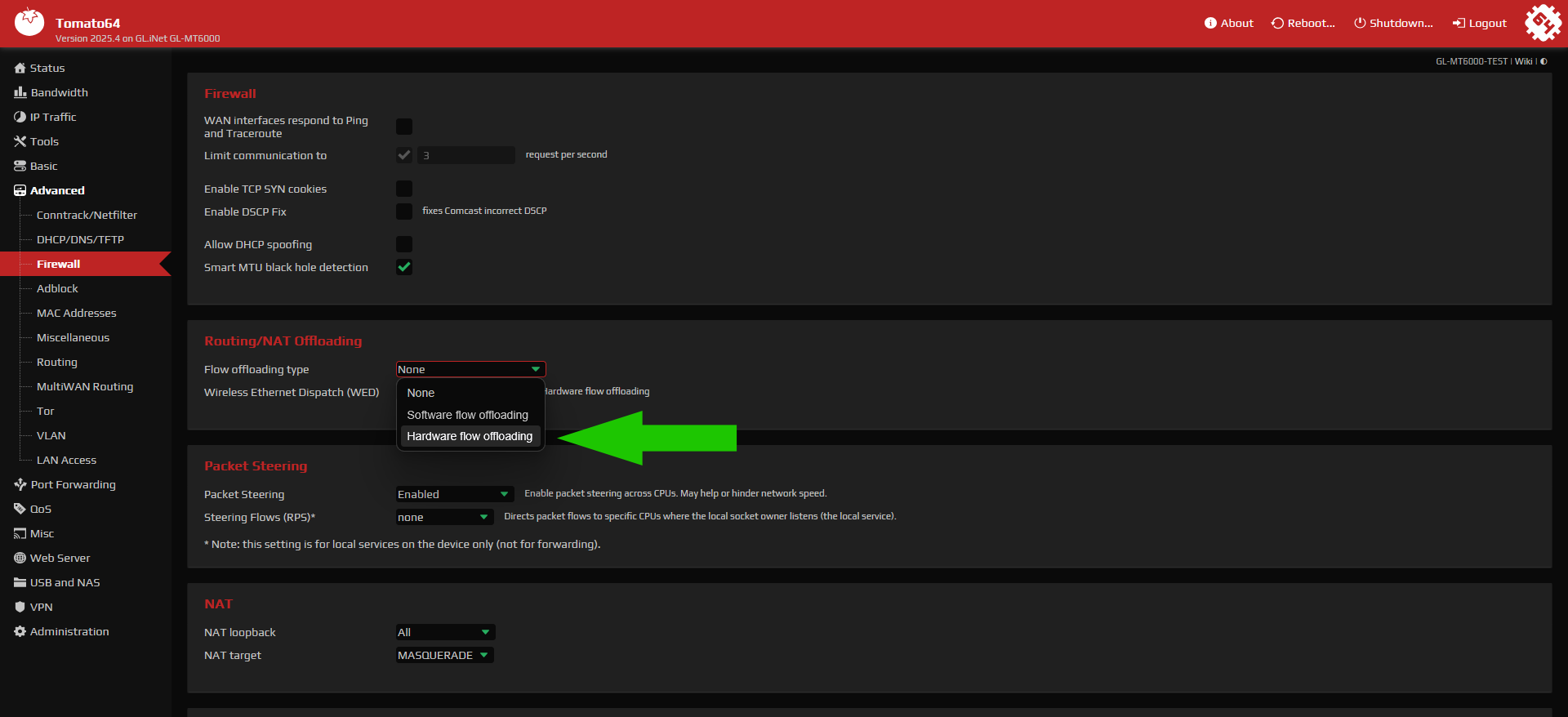Screen dimensions: 1568x717
Task: Click the top-right gear logo icon
Action: click(1543, 22)
